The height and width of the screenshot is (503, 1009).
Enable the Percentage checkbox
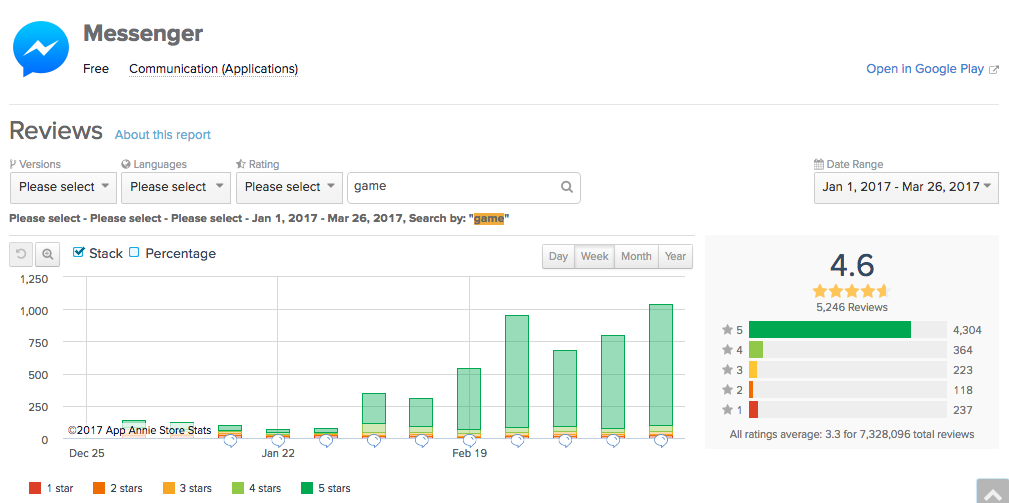coord(134,252)
